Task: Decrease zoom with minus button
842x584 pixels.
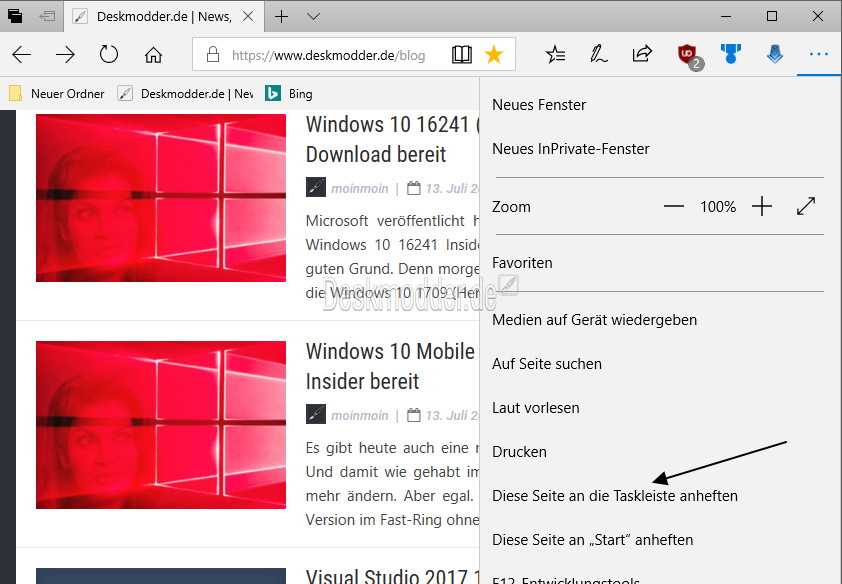Action: (673, 206)
